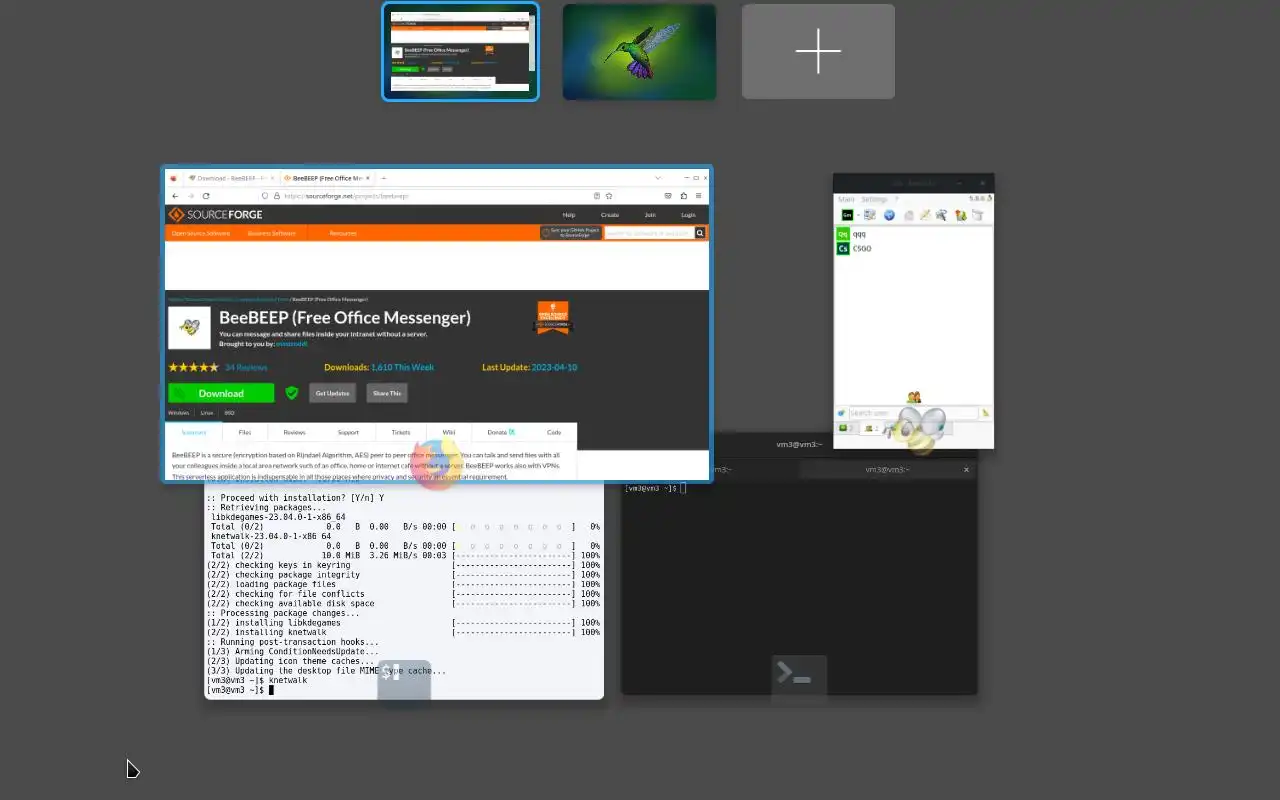Open the Login link on SourceForge
The image size is (1280, 800).
(689, 215)
